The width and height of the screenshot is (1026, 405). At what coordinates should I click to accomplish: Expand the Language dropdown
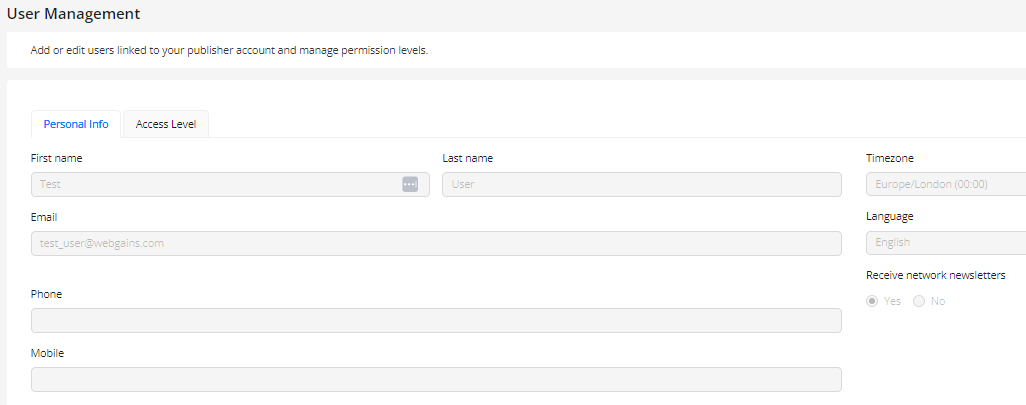click(945, 243)
